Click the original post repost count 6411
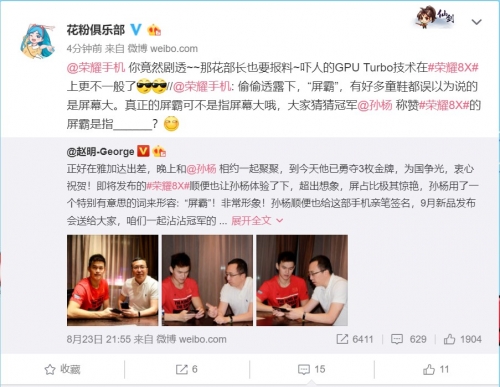This screenshot has width=500, height=387. [355, 339]
